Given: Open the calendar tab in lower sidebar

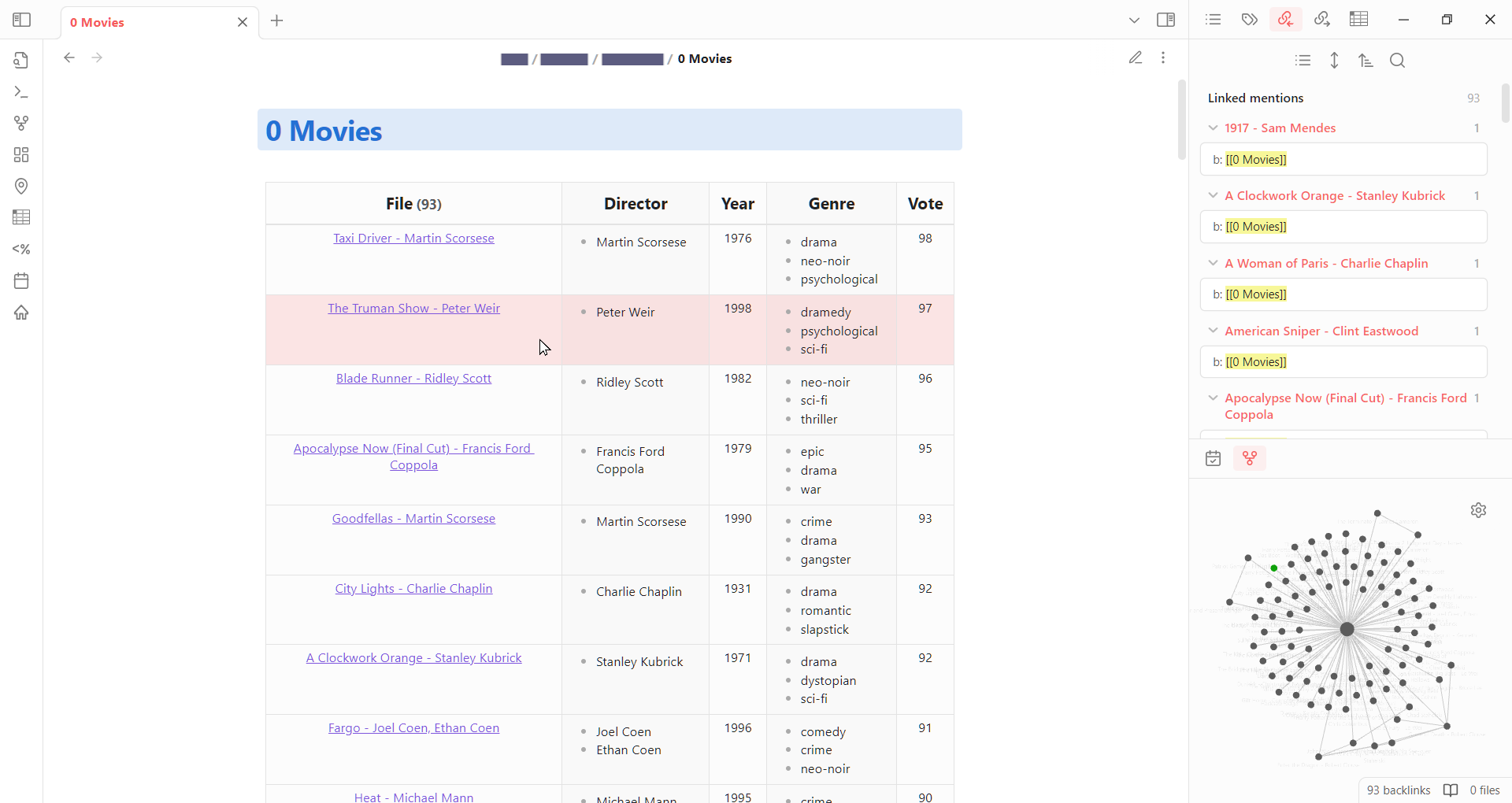Looking at the screenshot, I should 1213,458.
